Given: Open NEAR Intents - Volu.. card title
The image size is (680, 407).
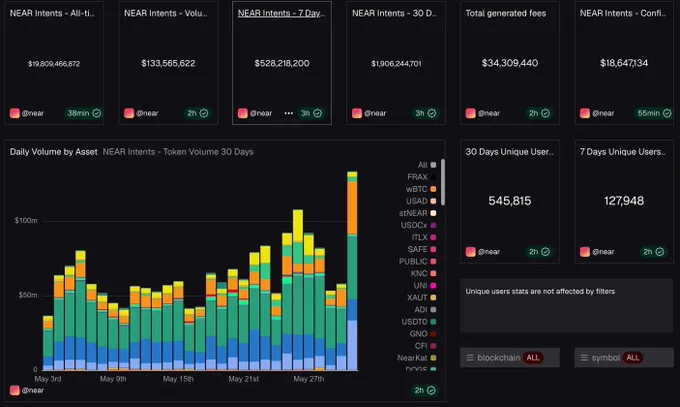Looking at the screenshot, I should pos(166,13).
